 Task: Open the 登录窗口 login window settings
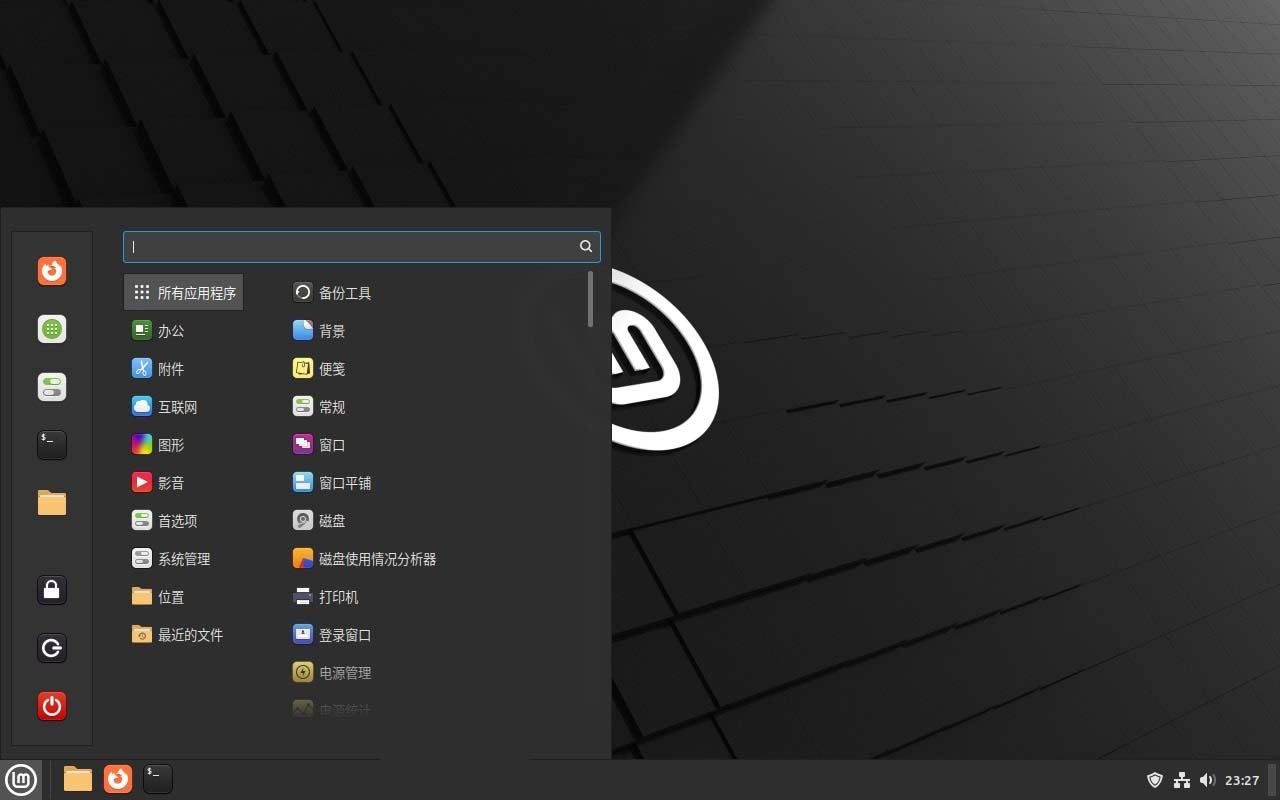343,634
